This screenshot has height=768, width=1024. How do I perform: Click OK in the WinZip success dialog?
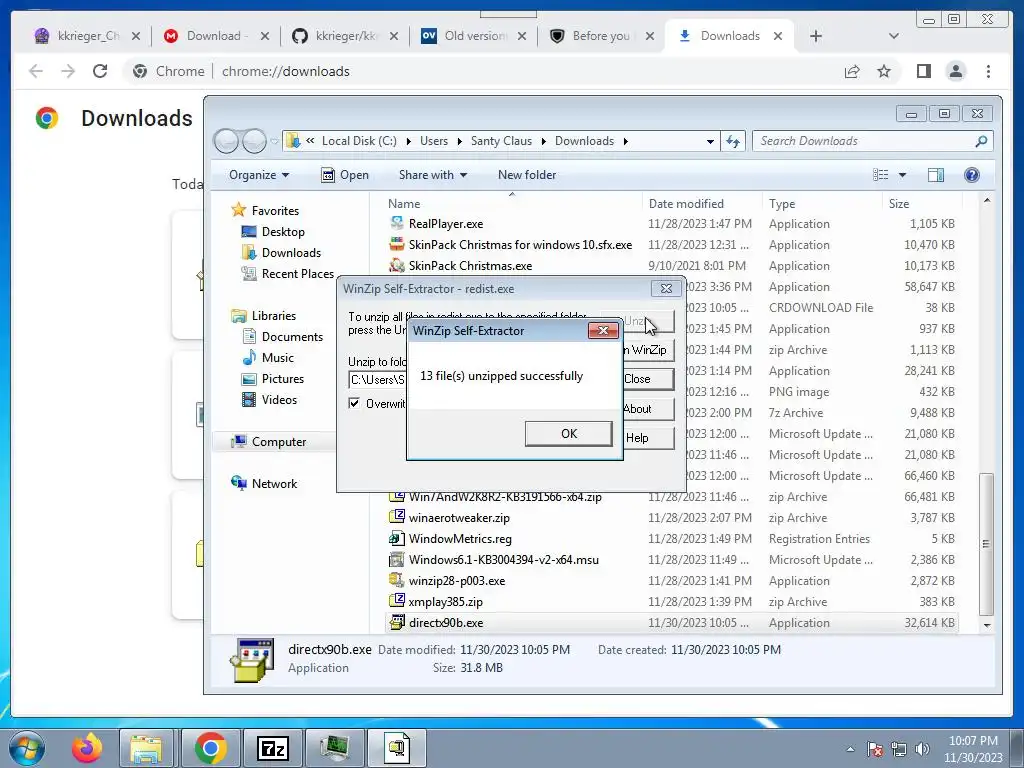tap(568, 434)
